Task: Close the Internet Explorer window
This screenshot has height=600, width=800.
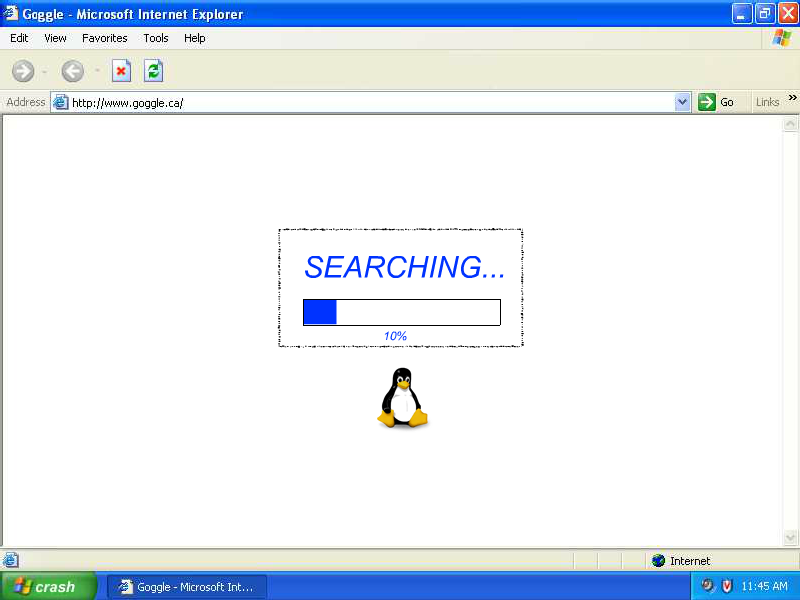Action: [788, 14]
